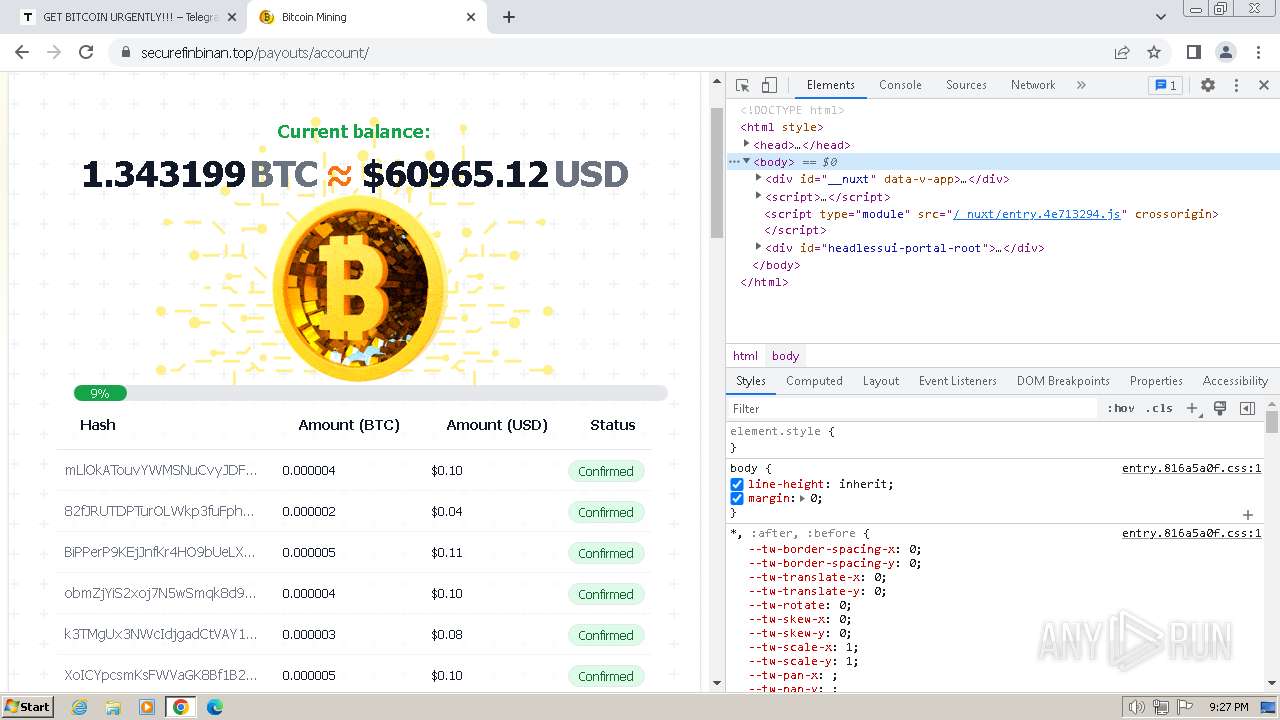Activate DevTools inspect element picker
The image size is (1280, 720).
click(742, 85)
